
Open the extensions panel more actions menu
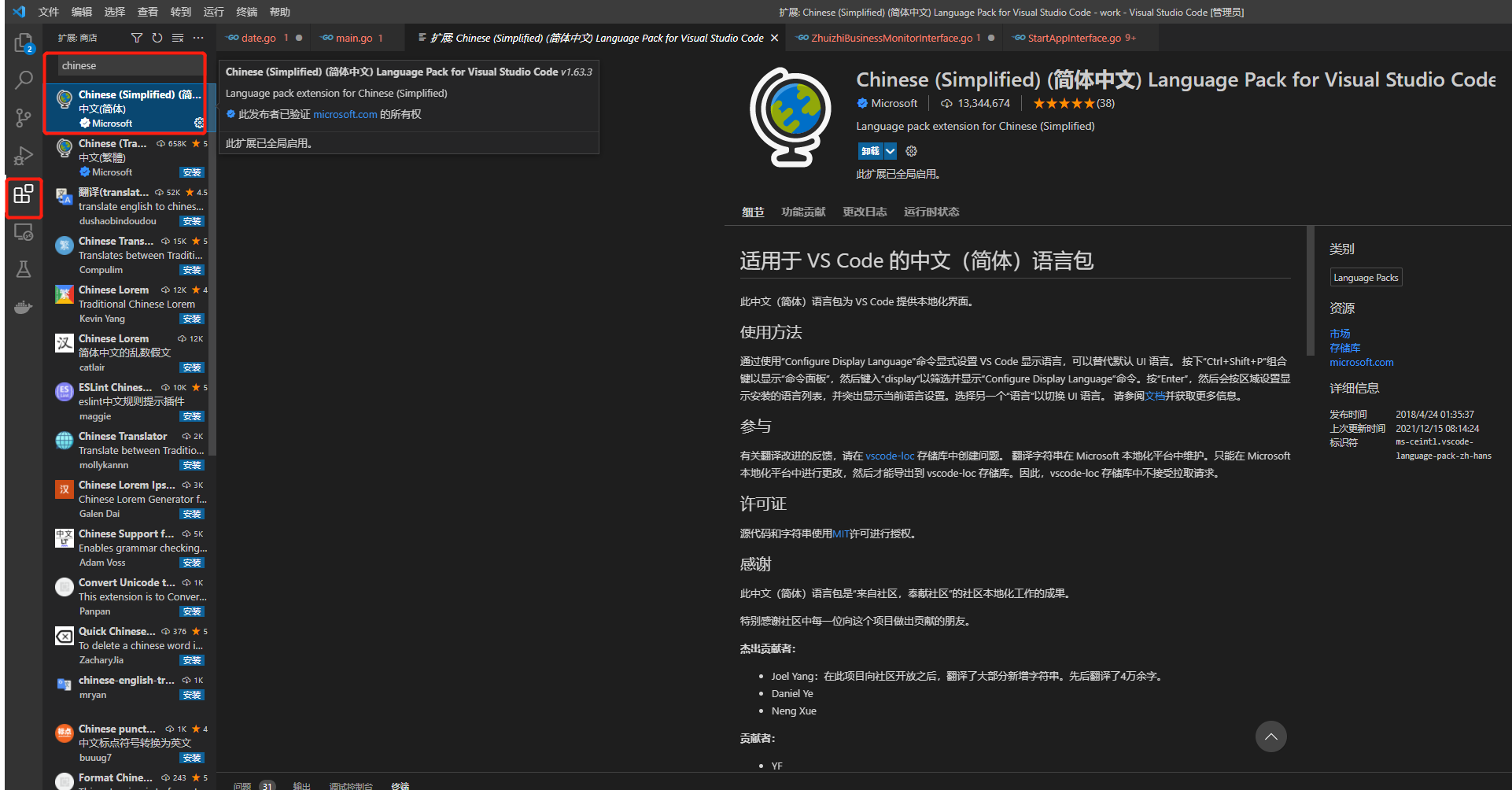198,38
